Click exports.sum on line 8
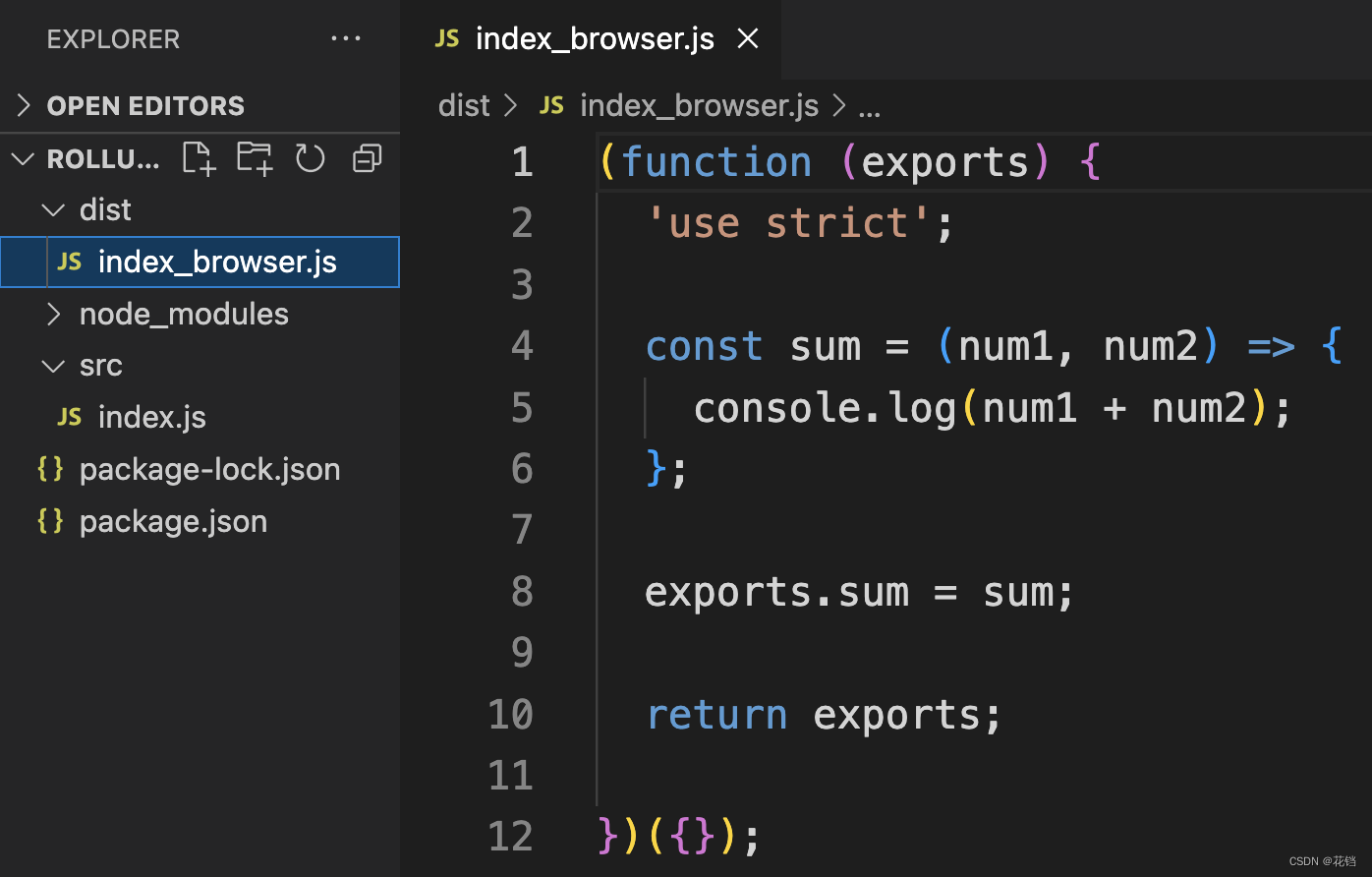1372x877 pixels. 776,593
